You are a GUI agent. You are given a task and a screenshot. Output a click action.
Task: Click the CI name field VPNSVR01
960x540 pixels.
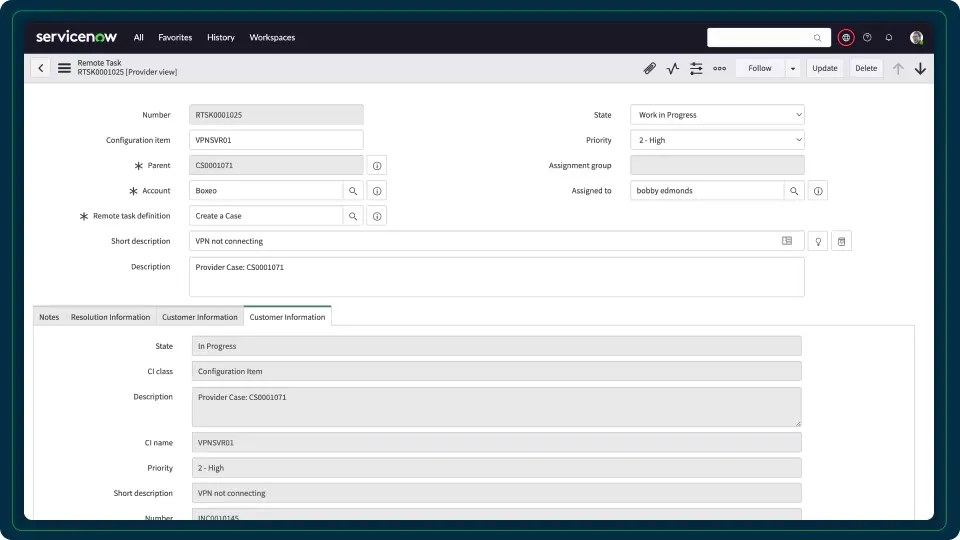click(x=497, y=443)
